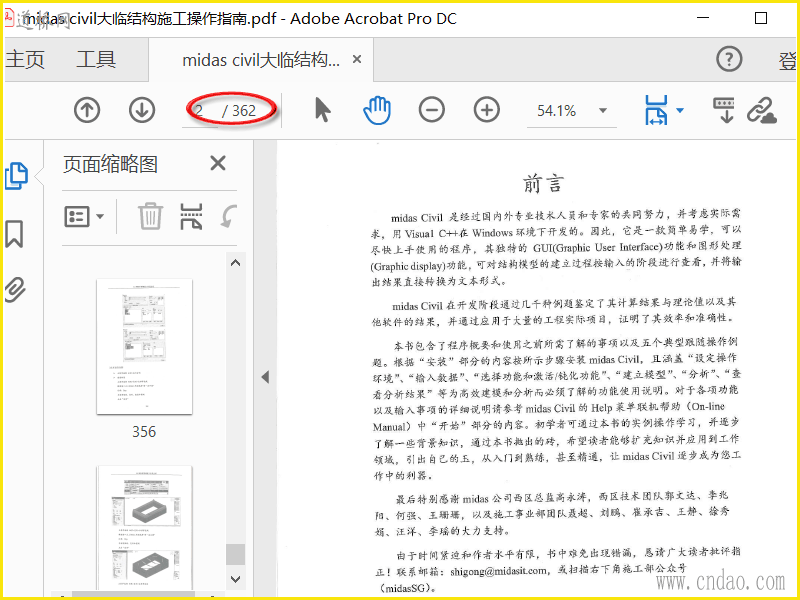Open the zoom level 54.1% dropdown
800x600 pixels.
pyautogui.click(x=603, y=111)
